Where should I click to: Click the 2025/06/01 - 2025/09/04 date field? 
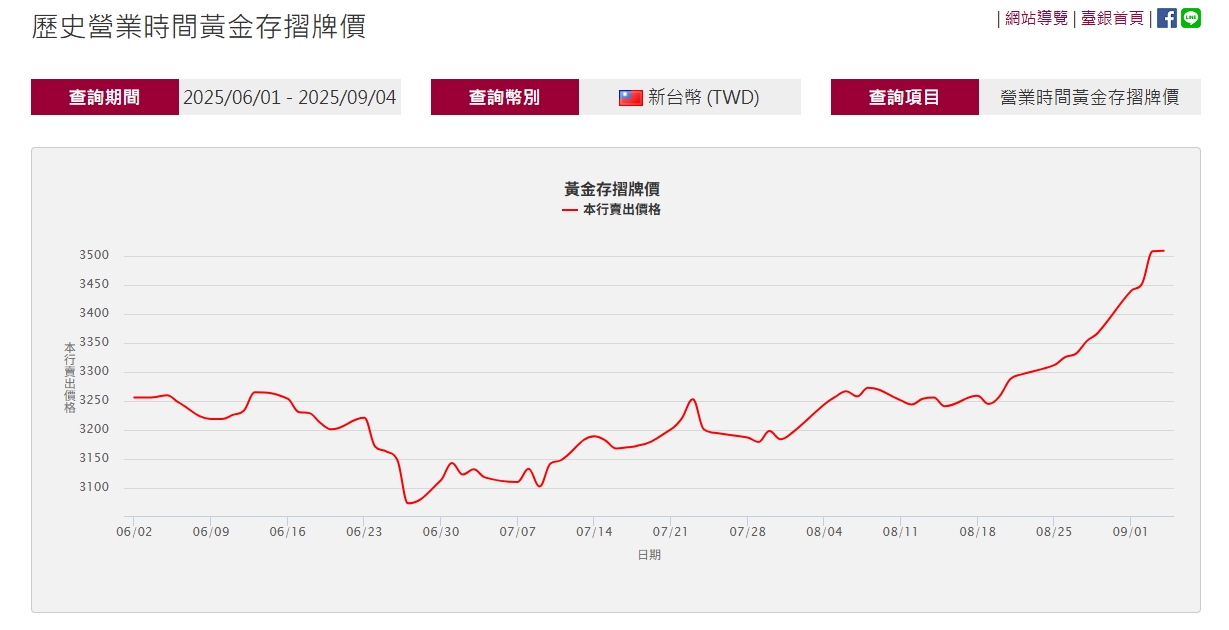coord(290,97)
